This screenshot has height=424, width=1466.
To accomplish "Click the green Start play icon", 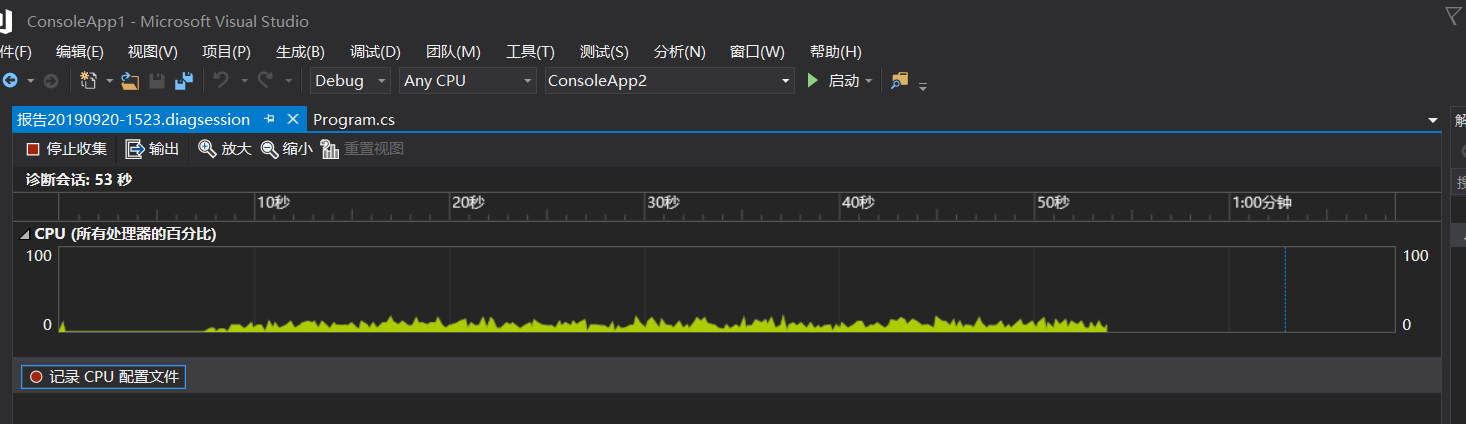I will point(813,80).
